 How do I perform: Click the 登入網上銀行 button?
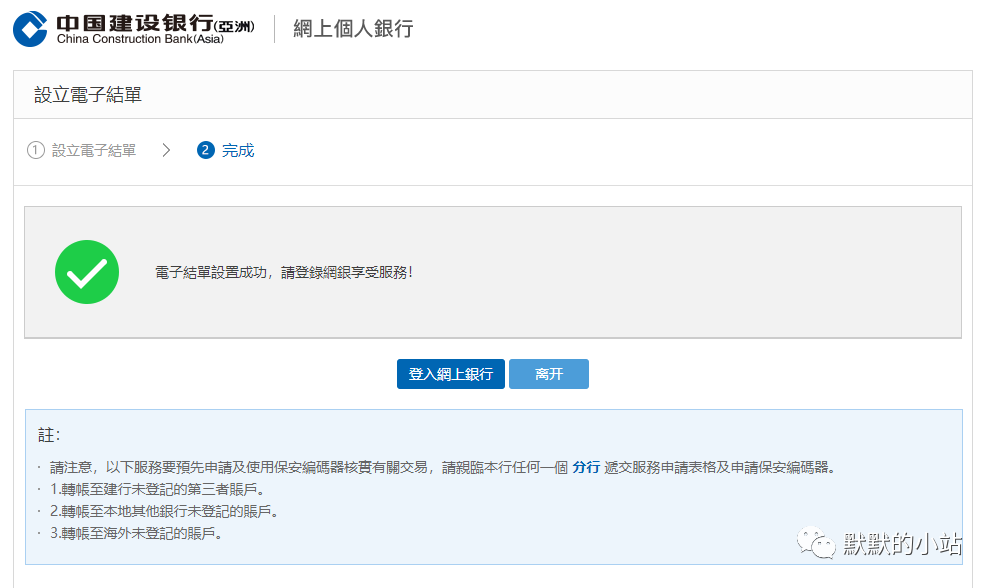[x=450, y=374]
